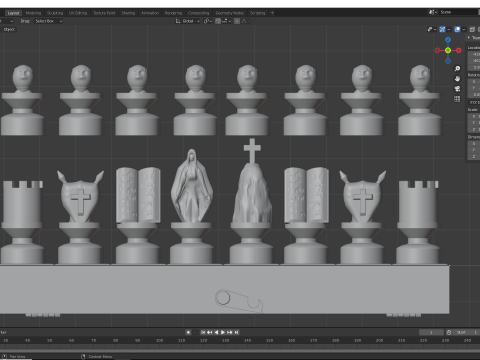The image size is (480, 360).
Task: Add a new workspace with plus button
Action: coord(272,13)
